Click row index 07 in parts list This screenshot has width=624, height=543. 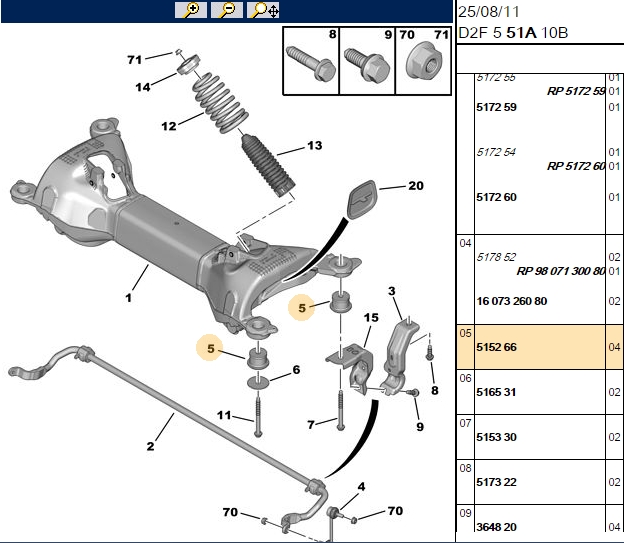(465, 423)
